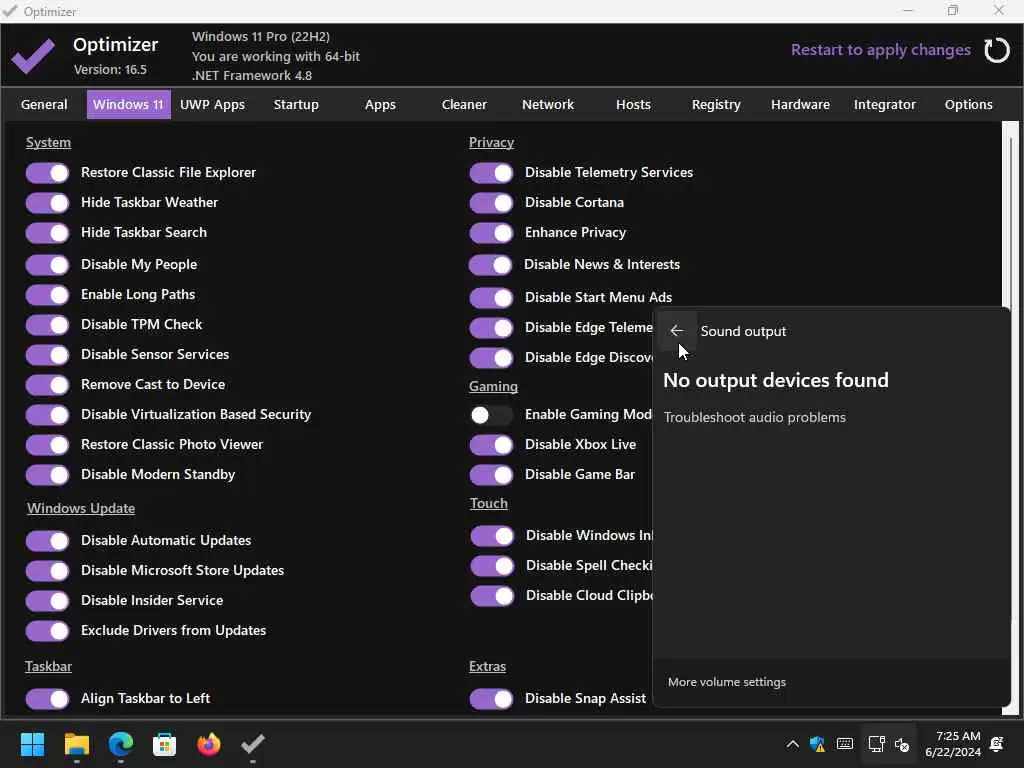Turn on Enable Gaming Mode switch
Image resolution: width=1024 pixels, height=768 pixels.
tap(491, 415)
